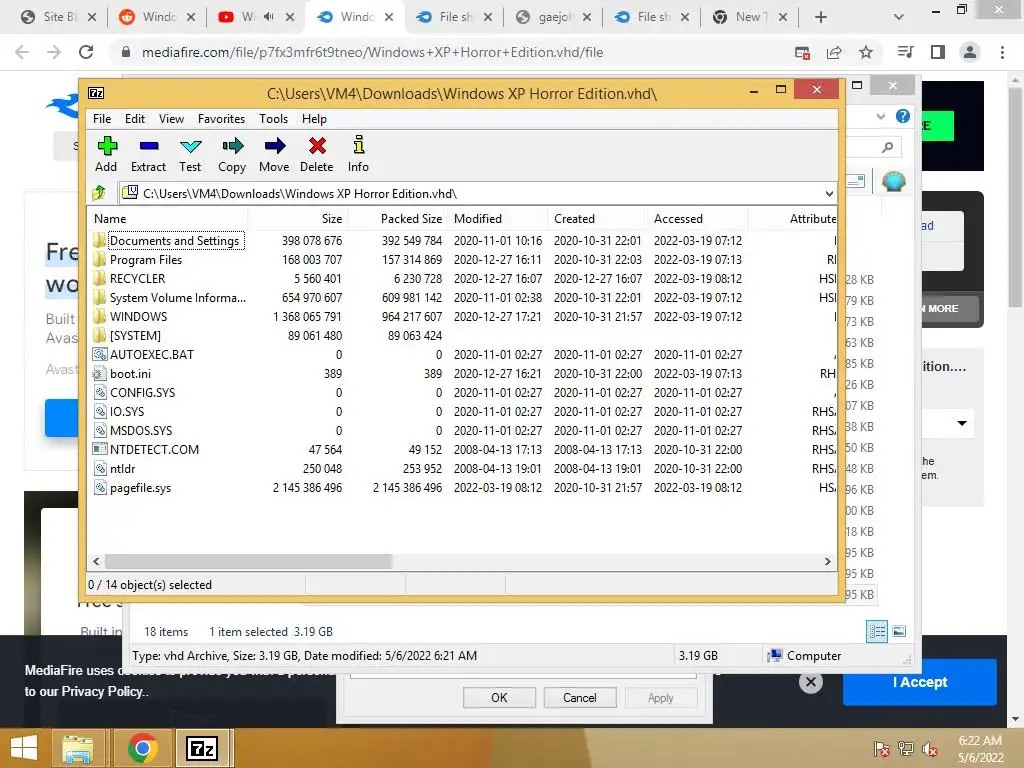Open File Explorer from the taskbar

click(78, 748)
